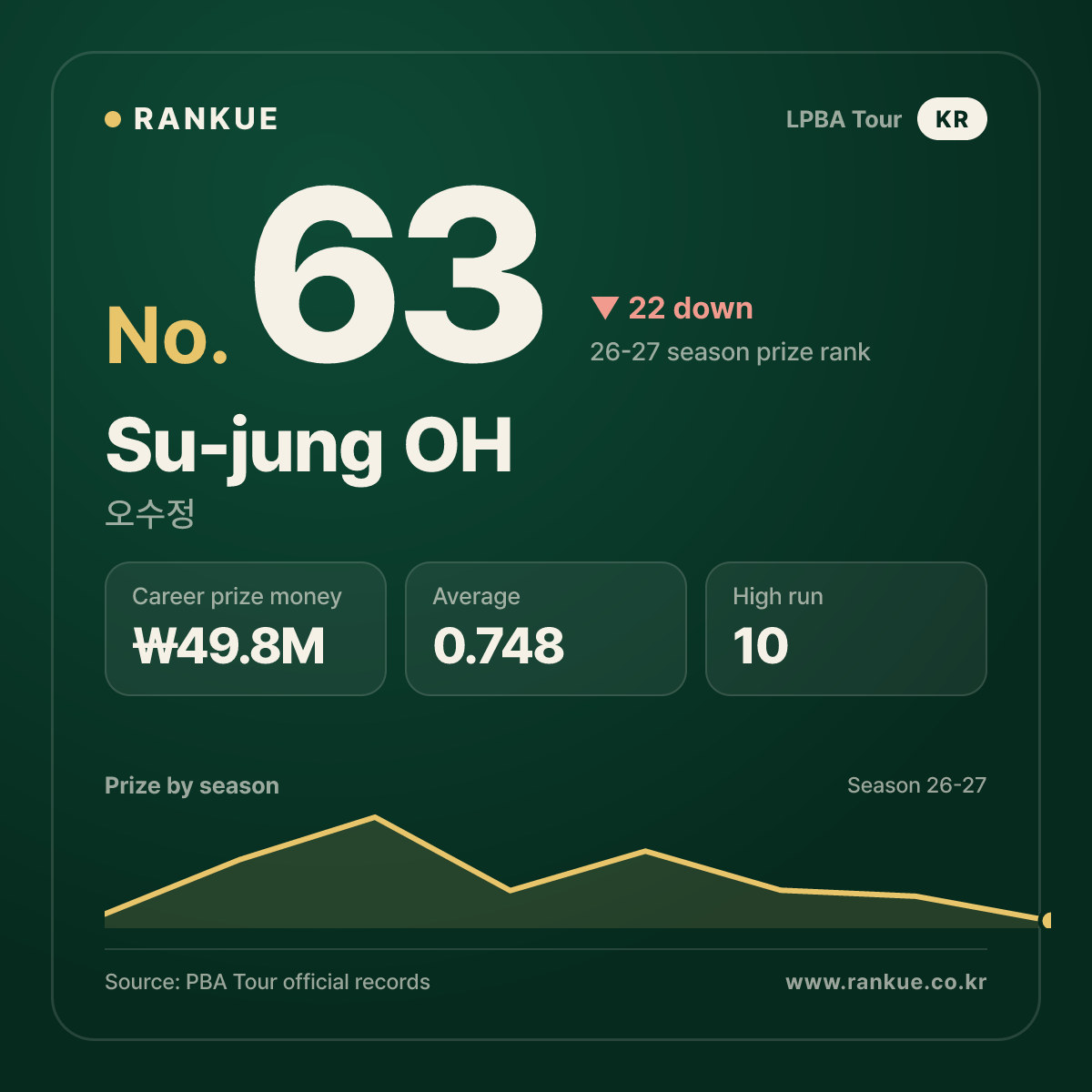Screen dimensions: 1092x1092
Task: Click the red down-triangle rank change icon
Action: [x=605, y=308]
